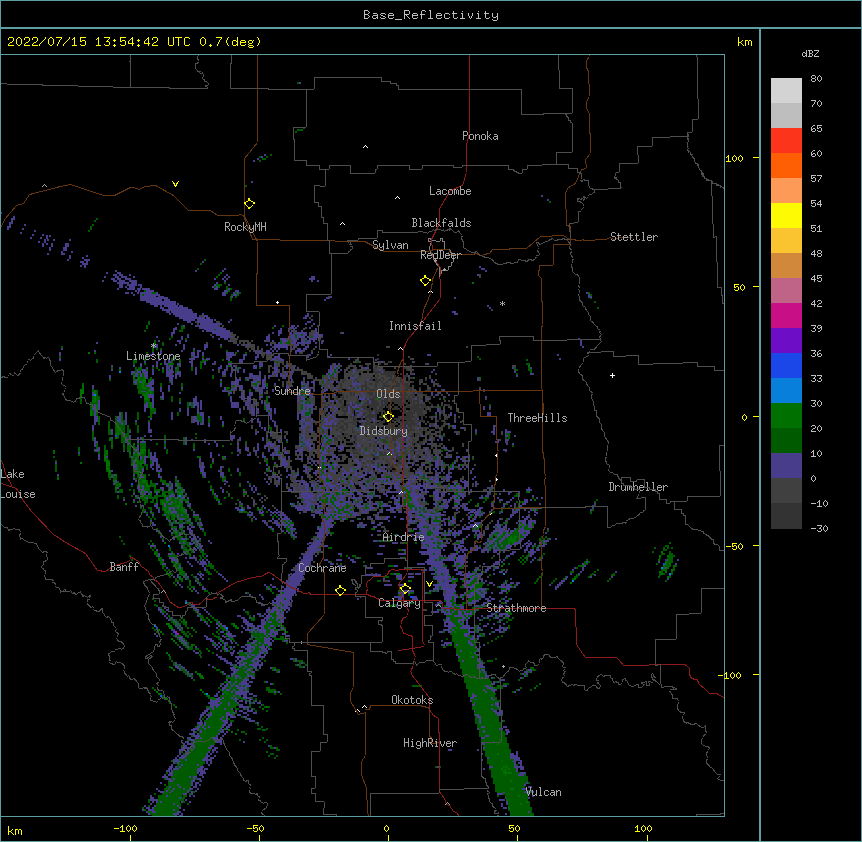Click the white asterisk marker east of Innisfail
Screen dimensions: 862x842
click(502, 304)
